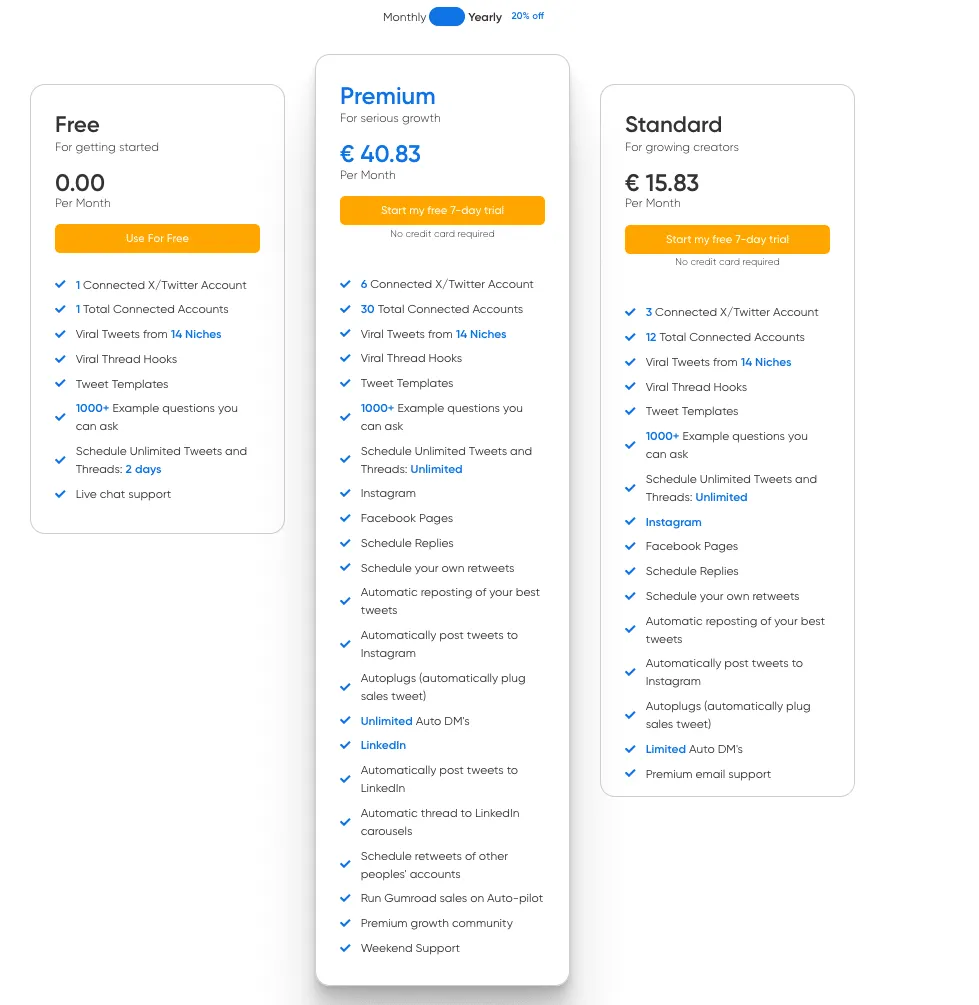
Task: Open the Instagram link in Standard plan
Action: 673,522
